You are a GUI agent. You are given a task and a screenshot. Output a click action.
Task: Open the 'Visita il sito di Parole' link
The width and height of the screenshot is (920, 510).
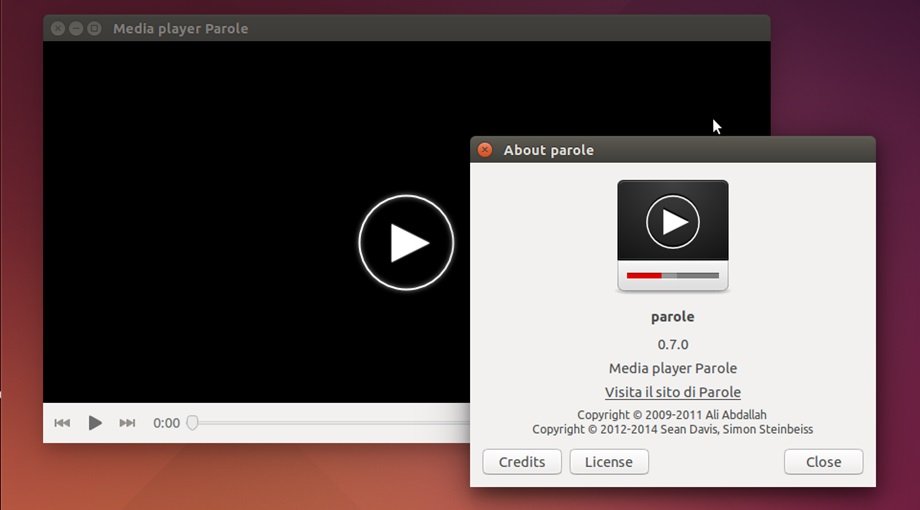(672, 392)
